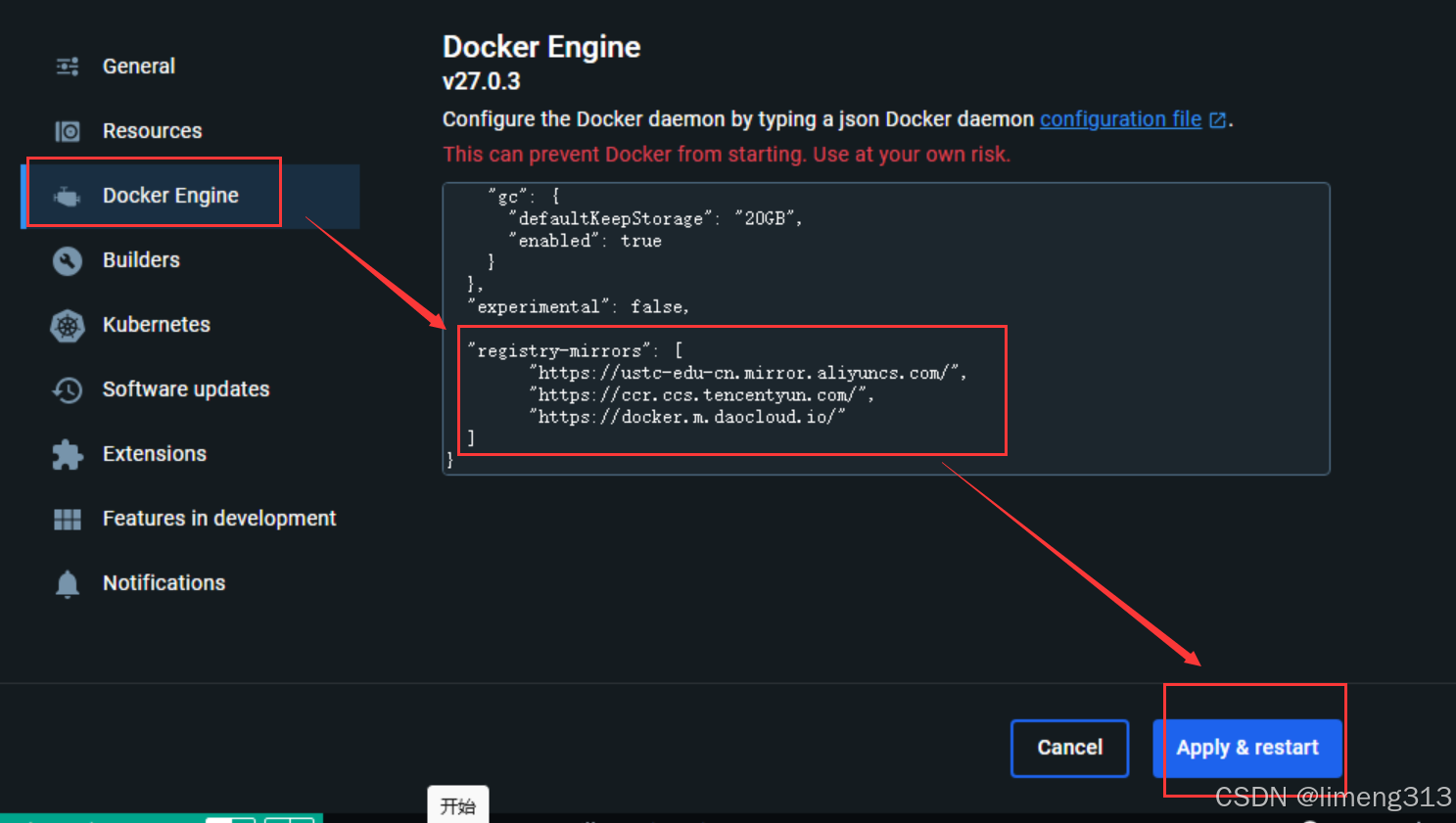Click the Resources disk icon
The width and height of the screenshot is (1456, 823).
[x=68, y=131]
